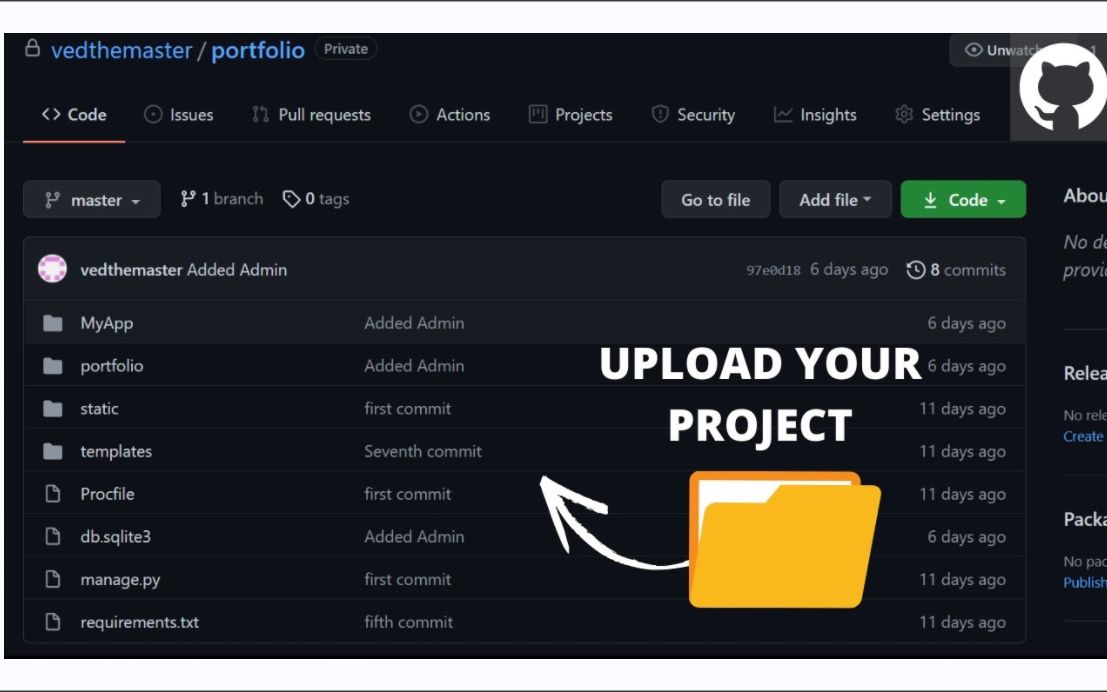Click the Security shield icon
This screenshot has height=692, width=1107.
tap(660, 114)
